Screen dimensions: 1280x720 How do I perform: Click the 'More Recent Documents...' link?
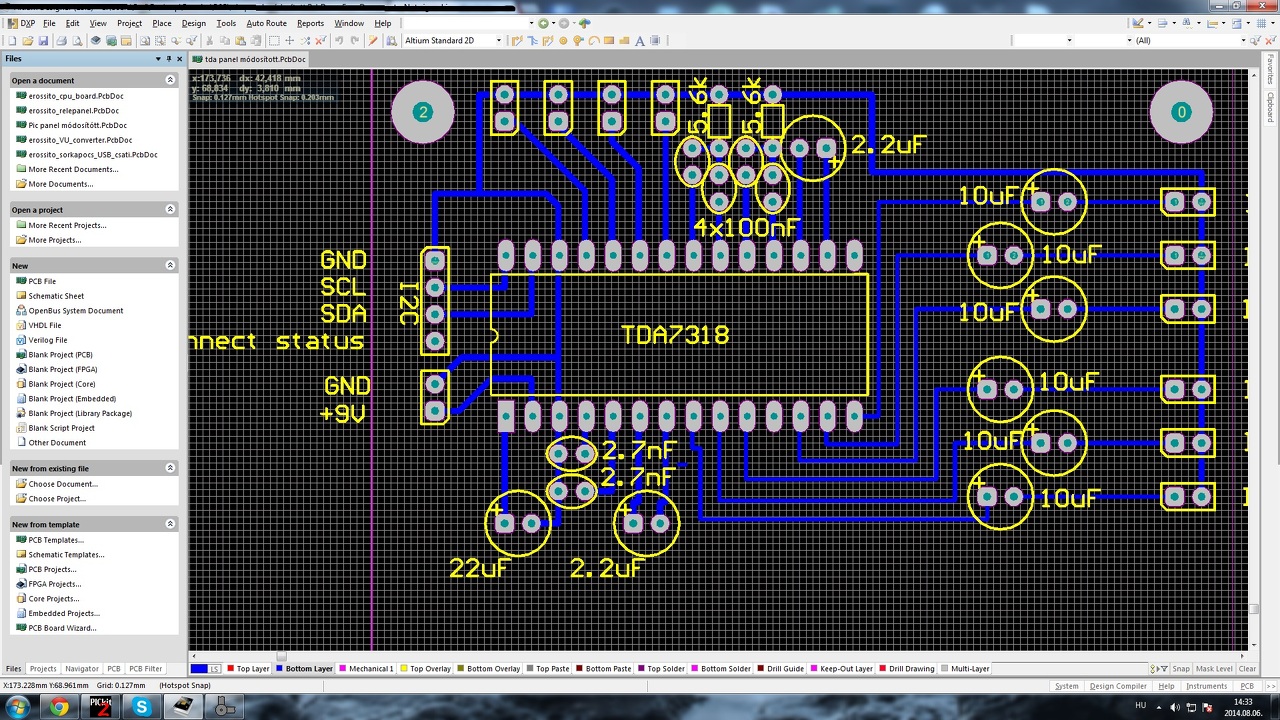pos(73,169)
